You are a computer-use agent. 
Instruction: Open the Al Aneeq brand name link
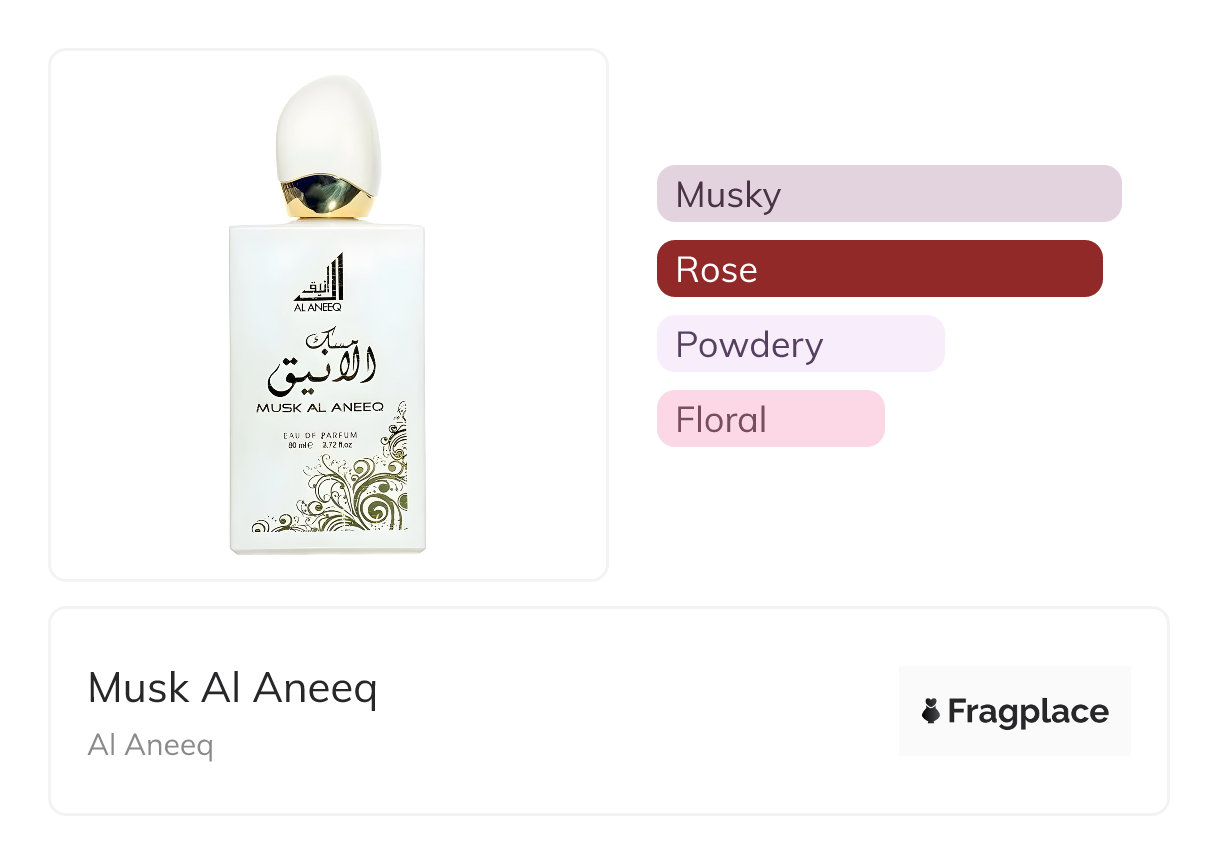click(x=150, y=745)
